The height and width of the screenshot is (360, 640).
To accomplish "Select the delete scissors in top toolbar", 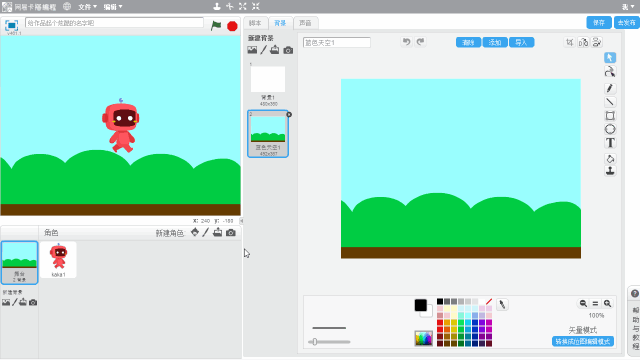I will point(230,6).
